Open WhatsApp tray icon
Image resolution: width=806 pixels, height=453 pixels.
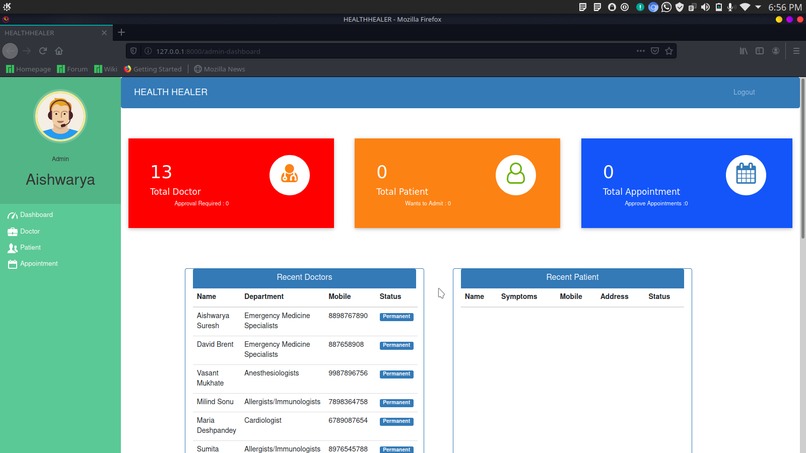tap(666, 7)
